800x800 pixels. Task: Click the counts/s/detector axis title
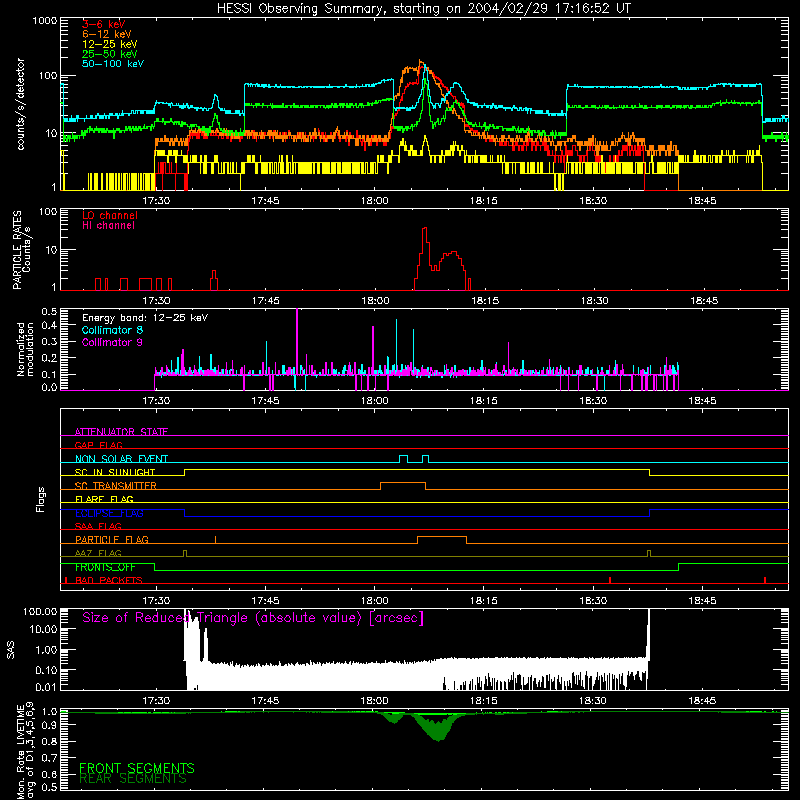click(x=20, y=104)
